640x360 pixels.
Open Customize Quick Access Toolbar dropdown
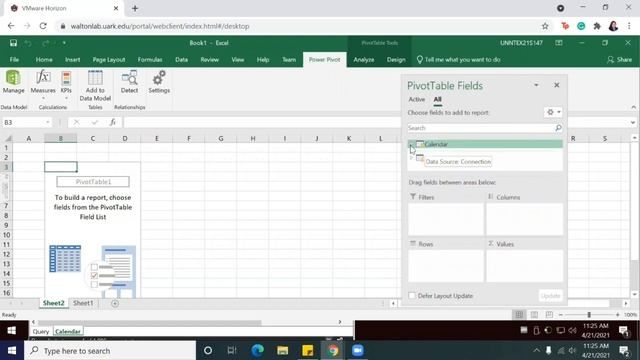click(x=64, y=43)
